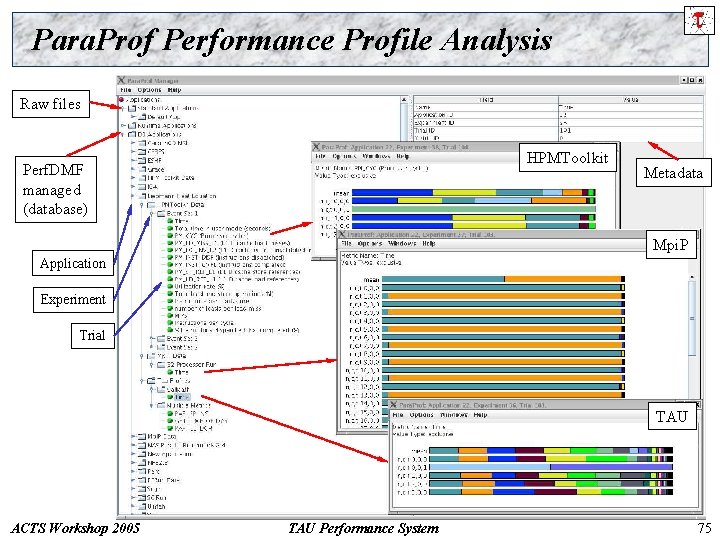Click the Default App folder icon

tap(142, 117)
